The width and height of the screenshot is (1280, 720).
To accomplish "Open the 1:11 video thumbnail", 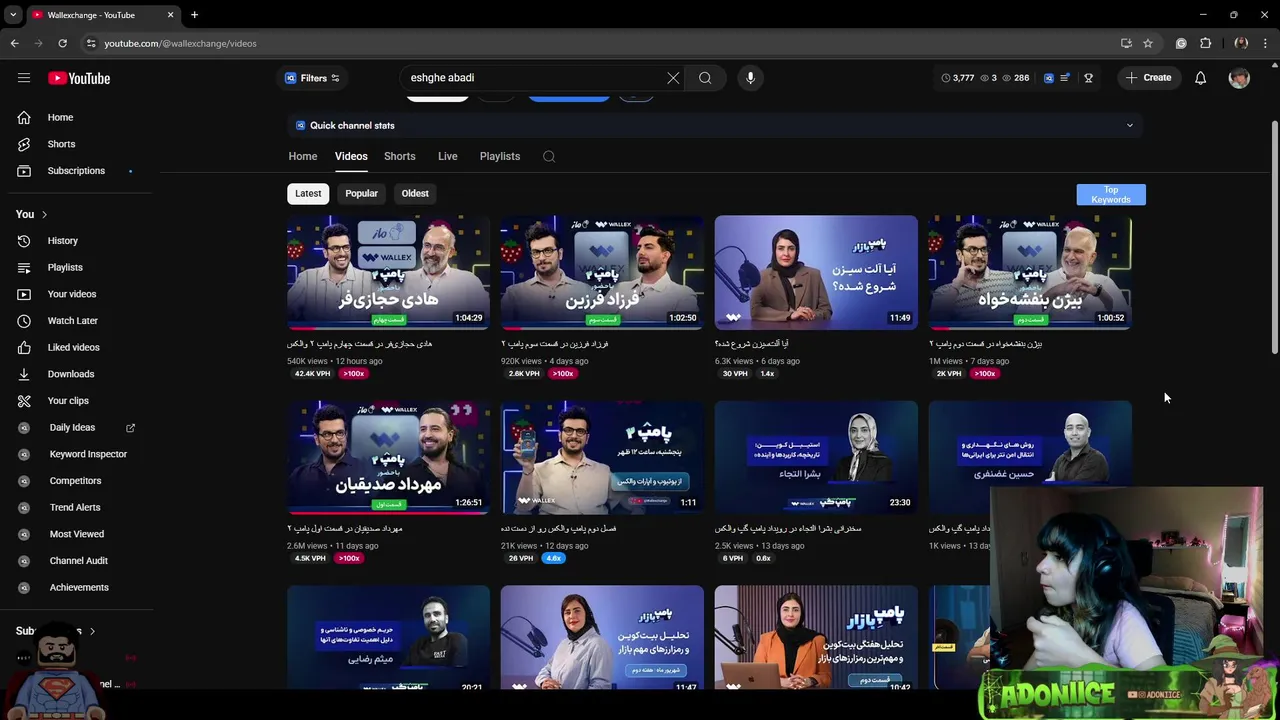I will (x=602, y=457).
